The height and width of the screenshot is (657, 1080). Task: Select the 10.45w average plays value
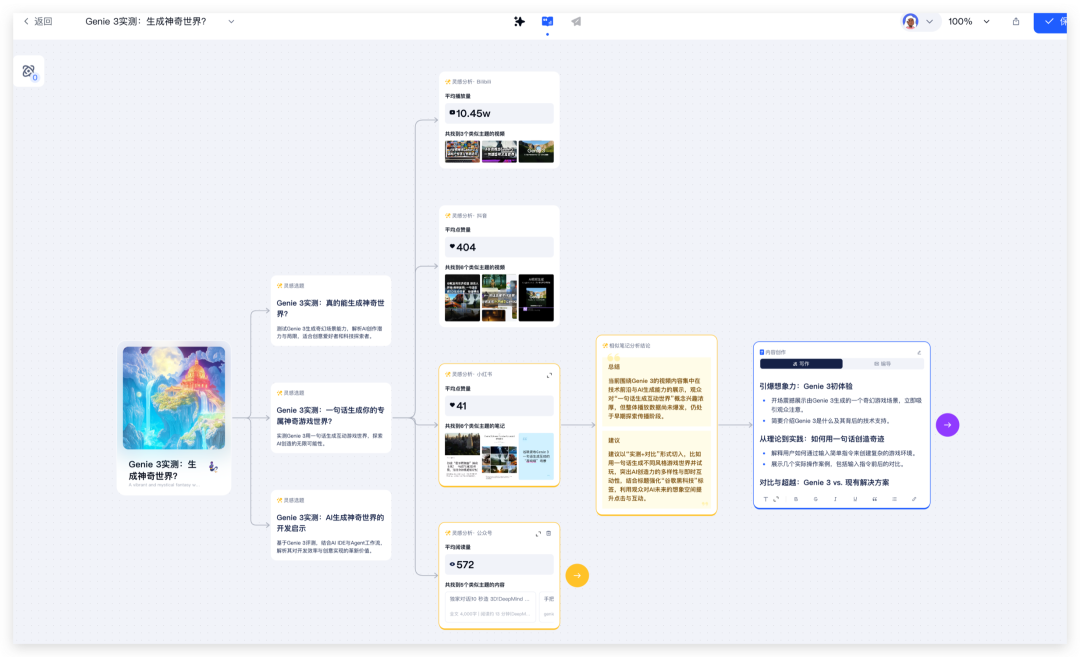click(499, 114)
